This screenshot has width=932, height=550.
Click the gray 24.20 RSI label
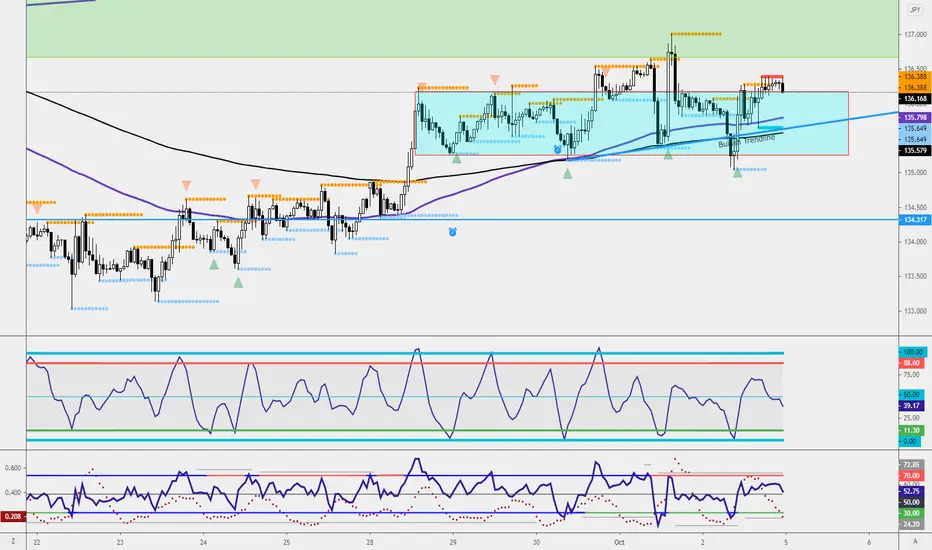[x=912, y=524]
